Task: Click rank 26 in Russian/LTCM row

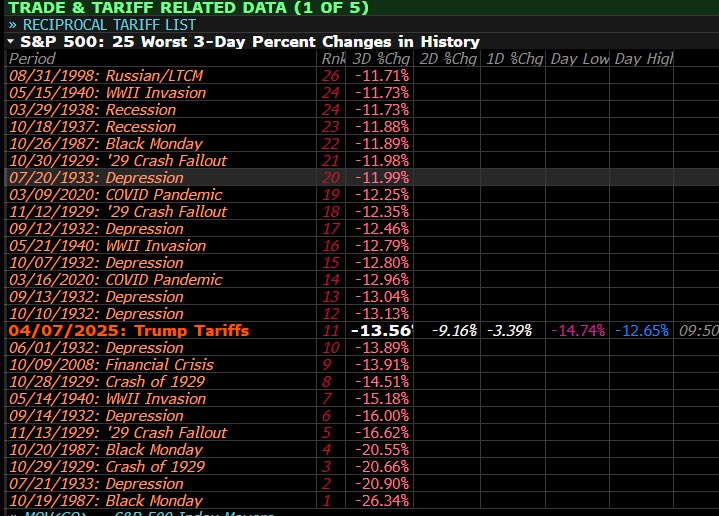Action: coord(331,76)
